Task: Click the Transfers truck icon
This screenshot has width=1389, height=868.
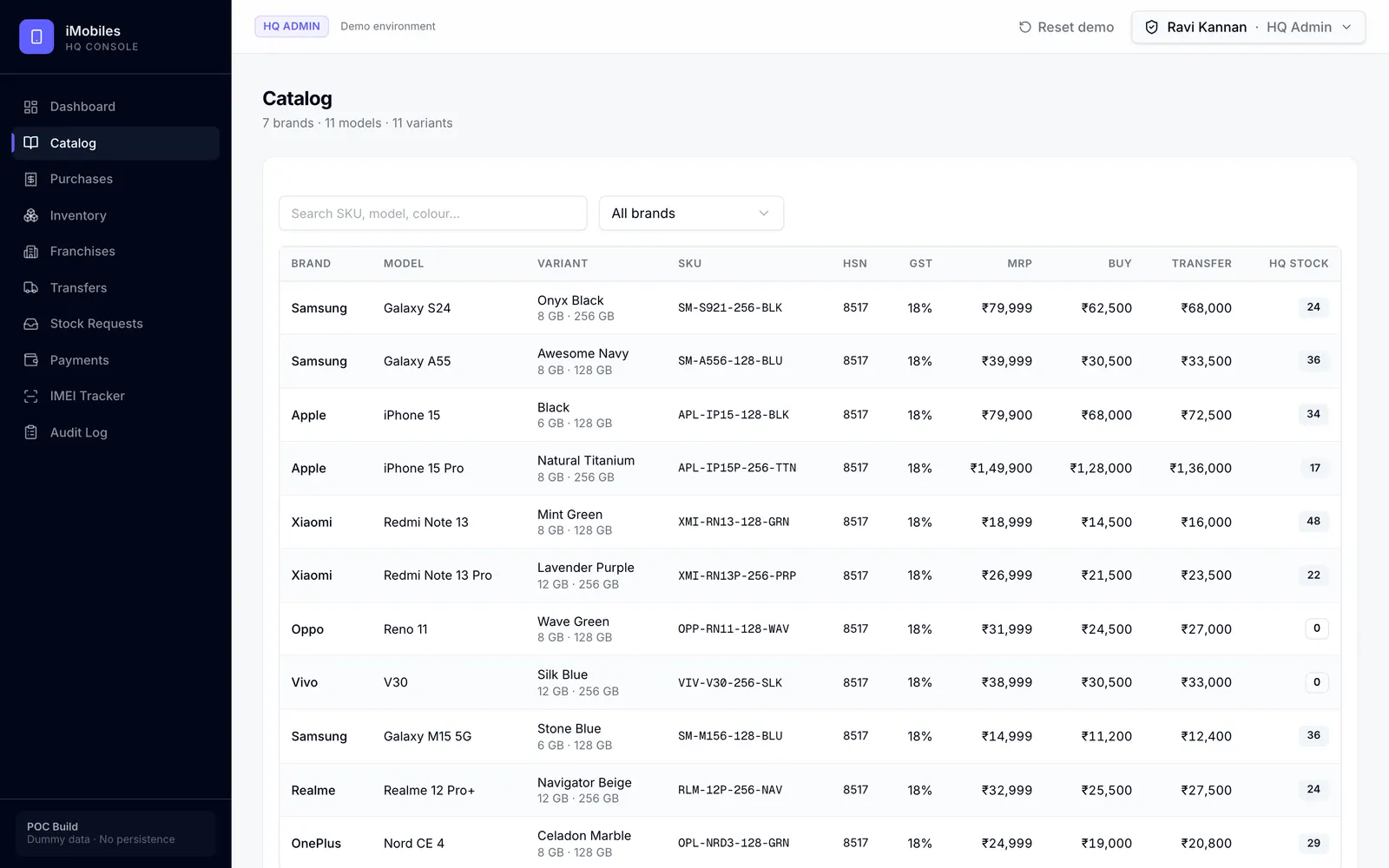Action: [31, 287]
